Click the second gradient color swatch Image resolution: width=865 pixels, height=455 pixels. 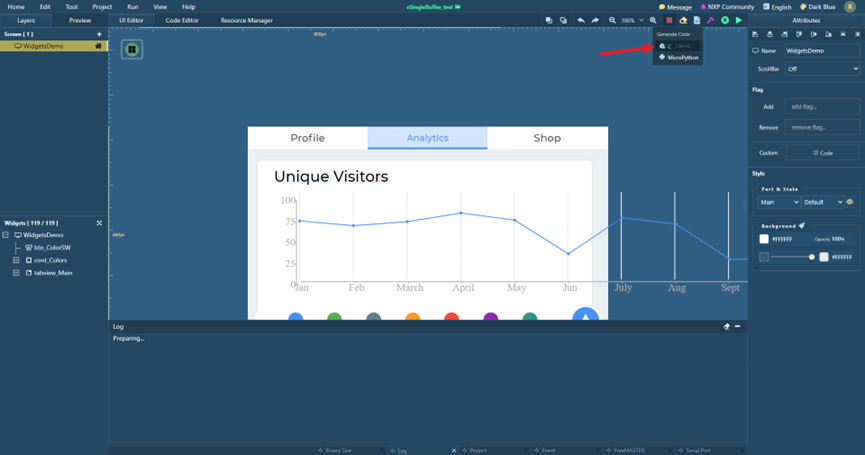824,257
